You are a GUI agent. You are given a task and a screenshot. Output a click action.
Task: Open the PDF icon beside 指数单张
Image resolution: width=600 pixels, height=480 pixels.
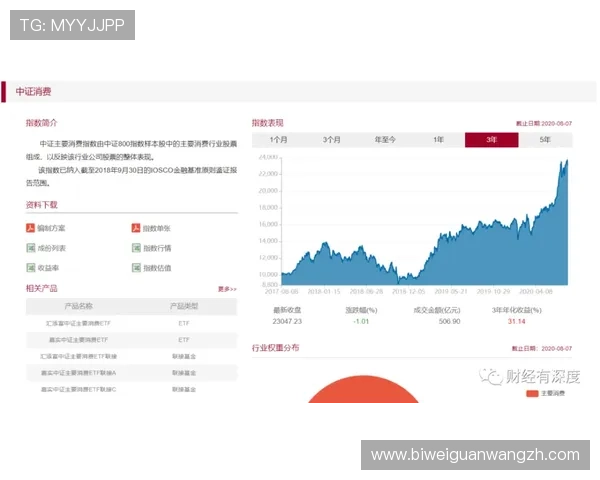[136, 228]
